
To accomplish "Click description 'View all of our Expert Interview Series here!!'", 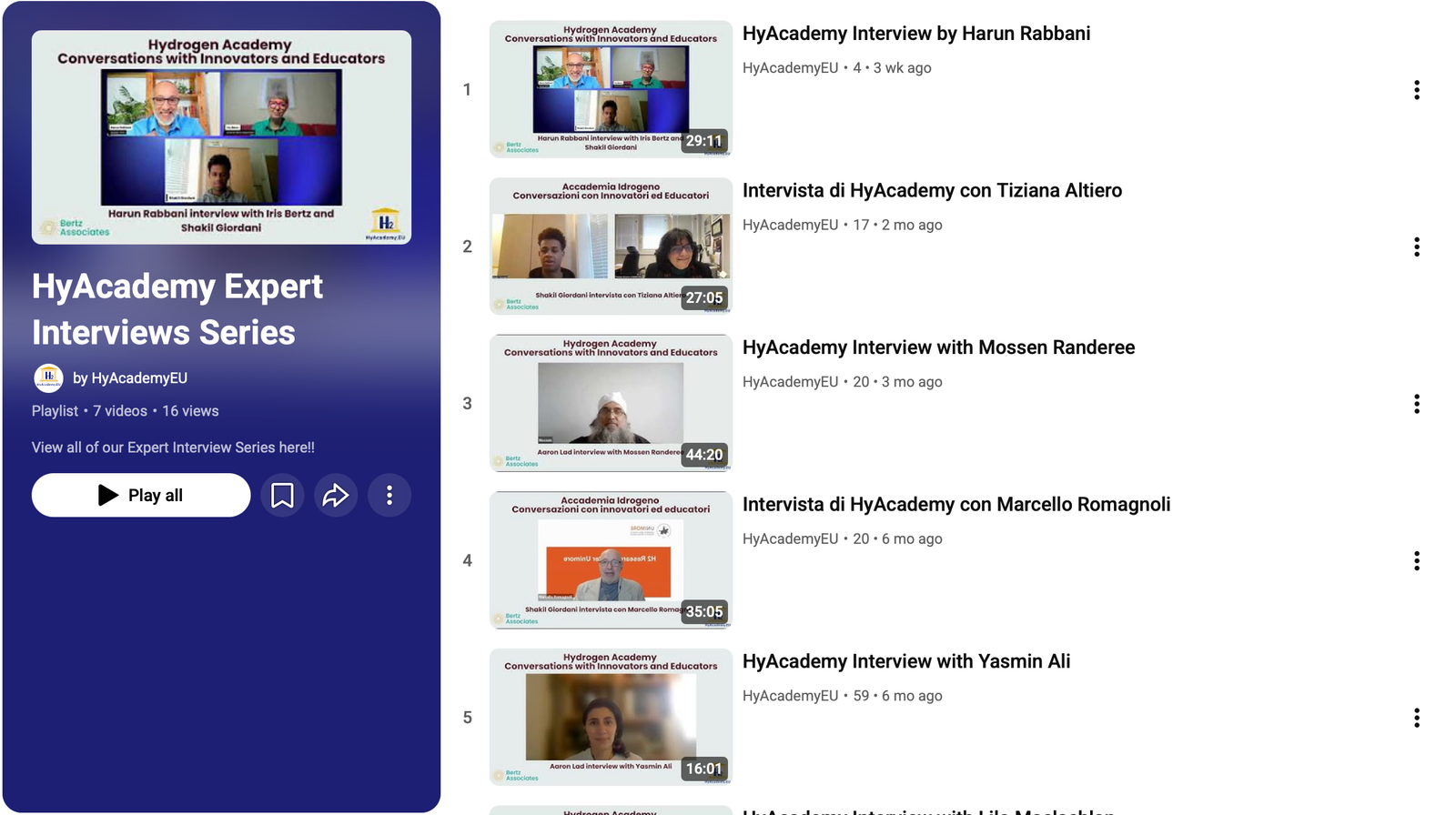I will click(173, 448).
